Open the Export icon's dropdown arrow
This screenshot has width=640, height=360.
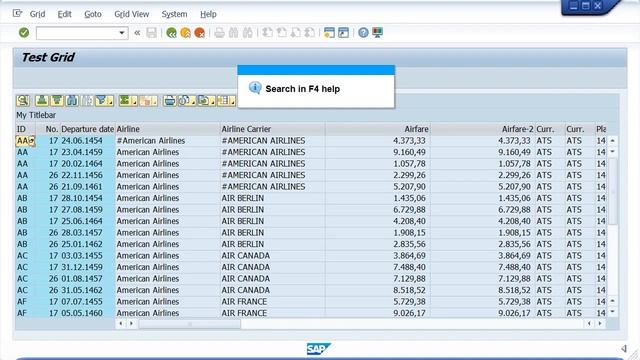tap(213, 101)
